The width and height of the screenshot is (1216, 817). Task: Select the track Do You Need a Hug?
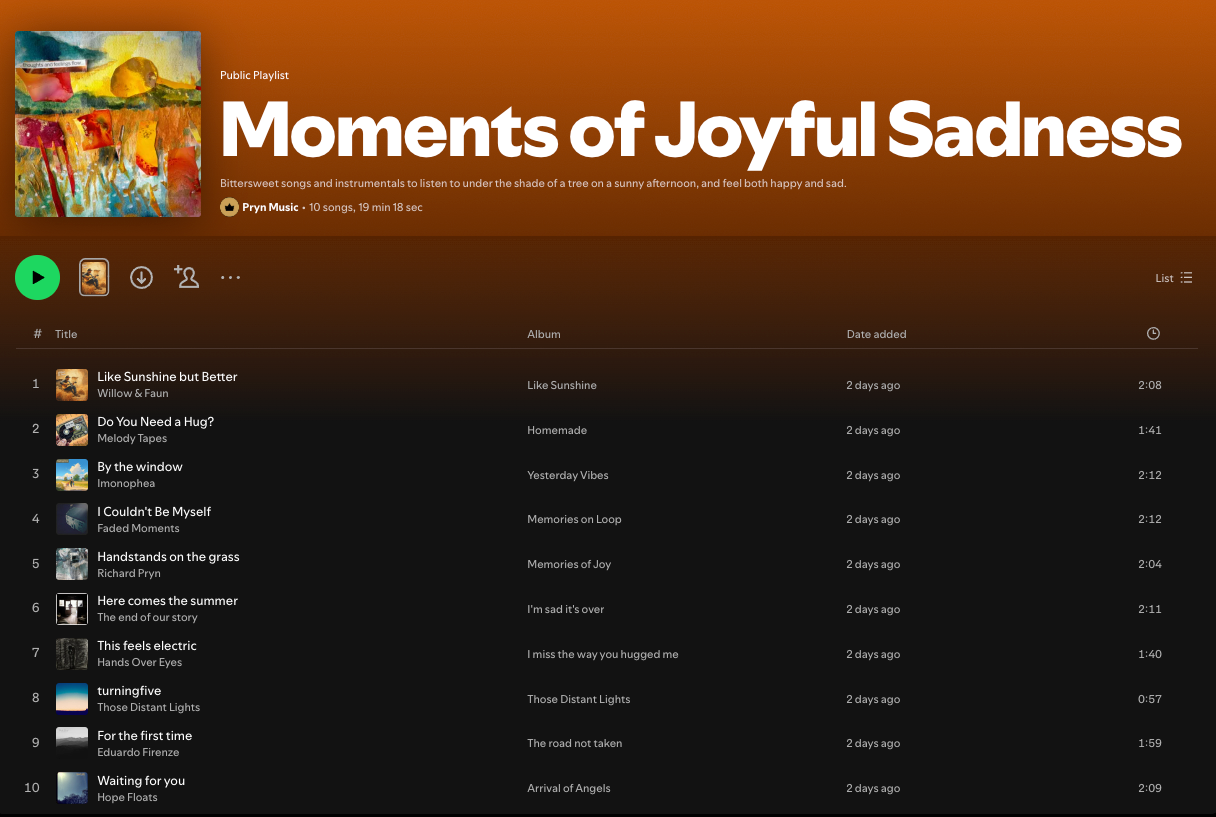pos(155,422)
